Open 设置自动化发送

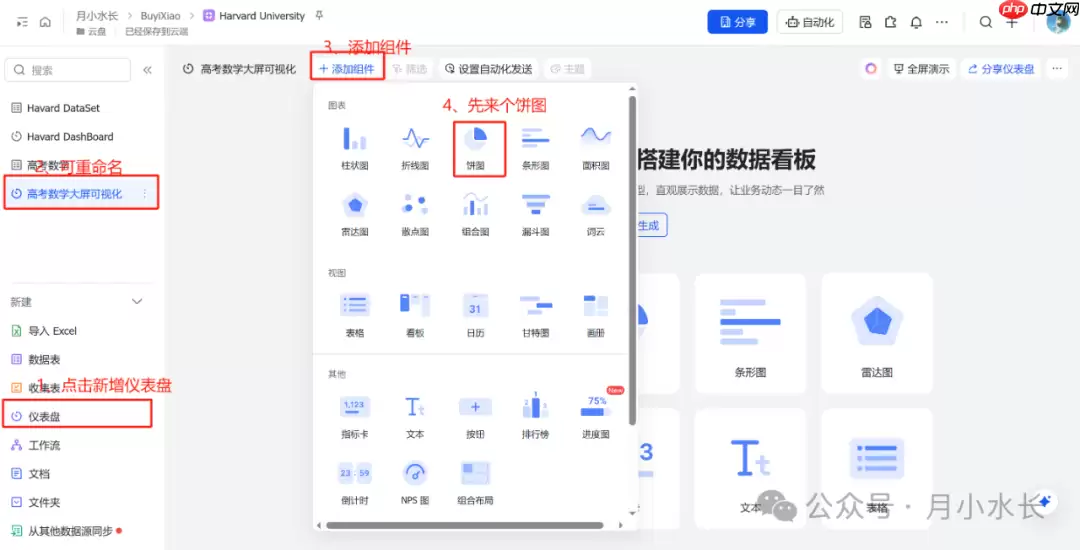coord(488,69)
